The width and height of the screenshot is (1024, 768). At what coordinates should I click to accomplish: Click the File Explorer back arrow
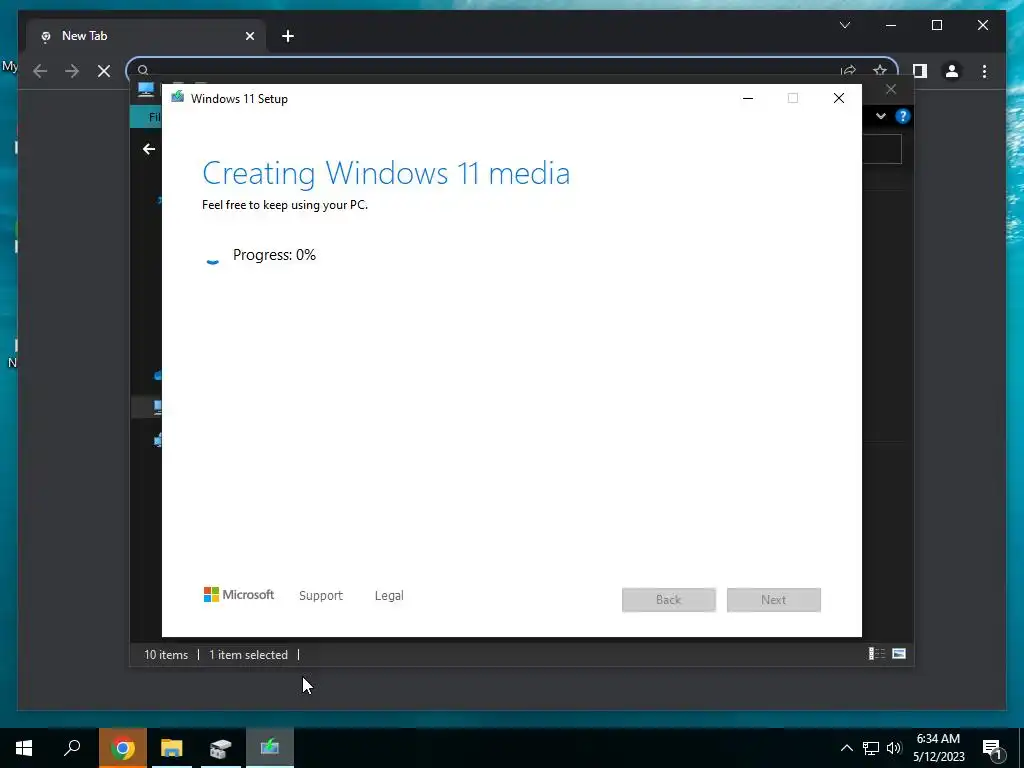coord(149,149)
